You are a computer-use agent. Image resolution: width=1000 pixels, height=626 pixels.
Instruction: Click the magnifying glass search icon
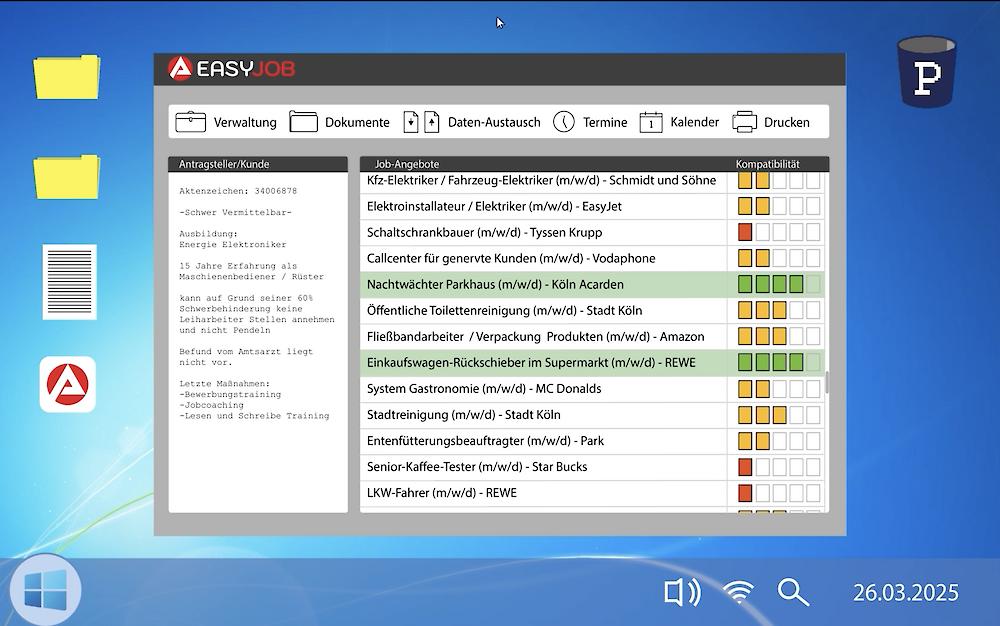(x=793, y=592)
